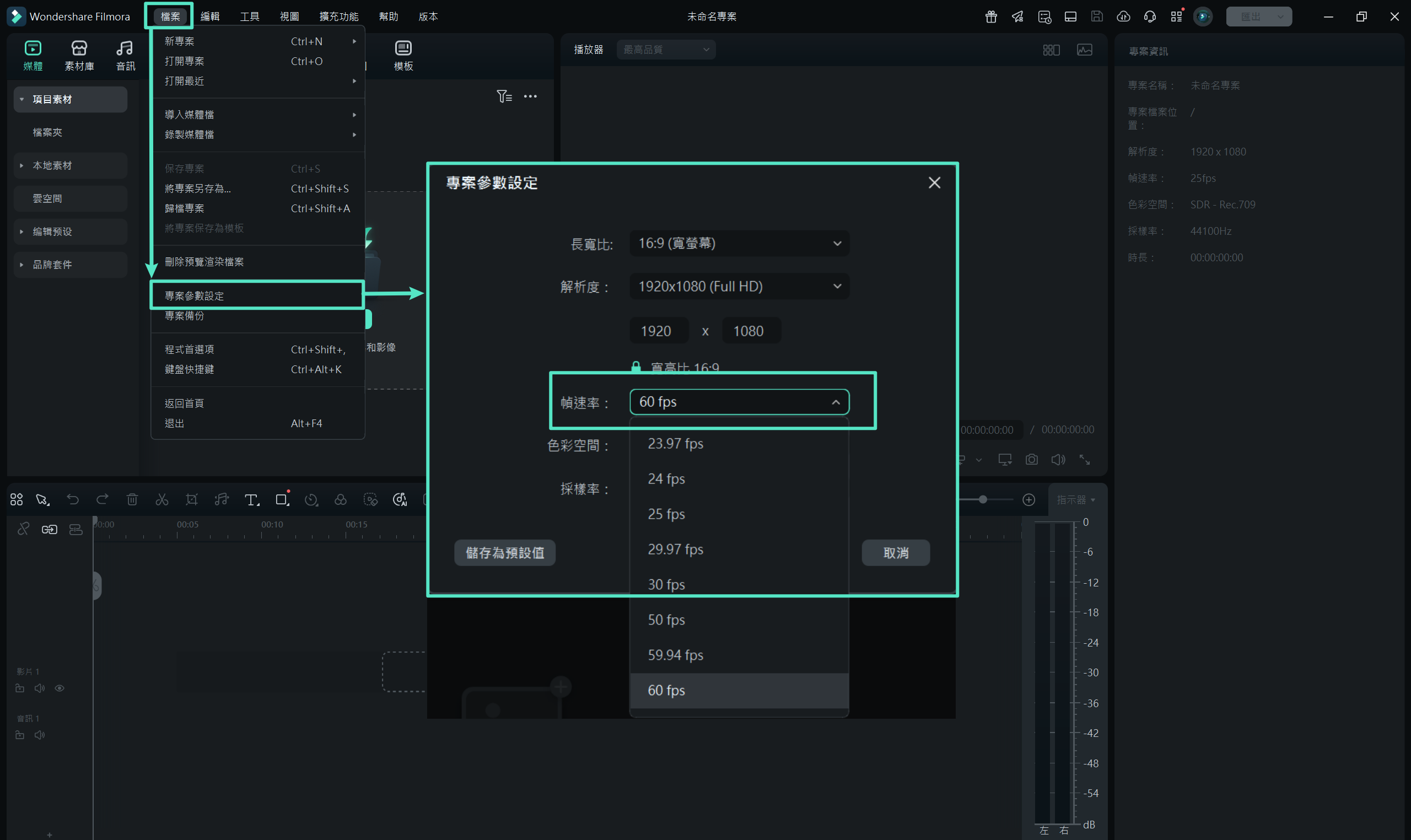The image size is (1411, 840).
Task: Click the height 1080 input field
Action: pos(751,331)
